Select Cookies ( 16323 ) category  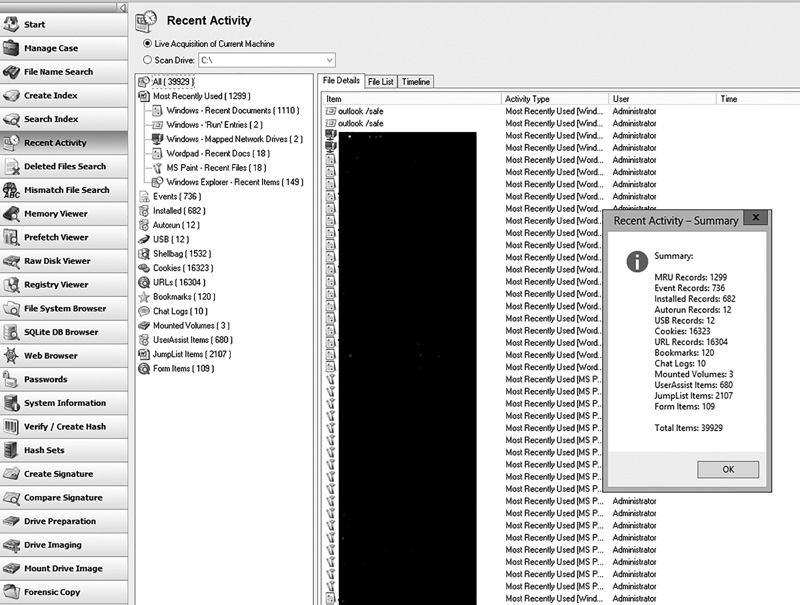tap(183, 268)
